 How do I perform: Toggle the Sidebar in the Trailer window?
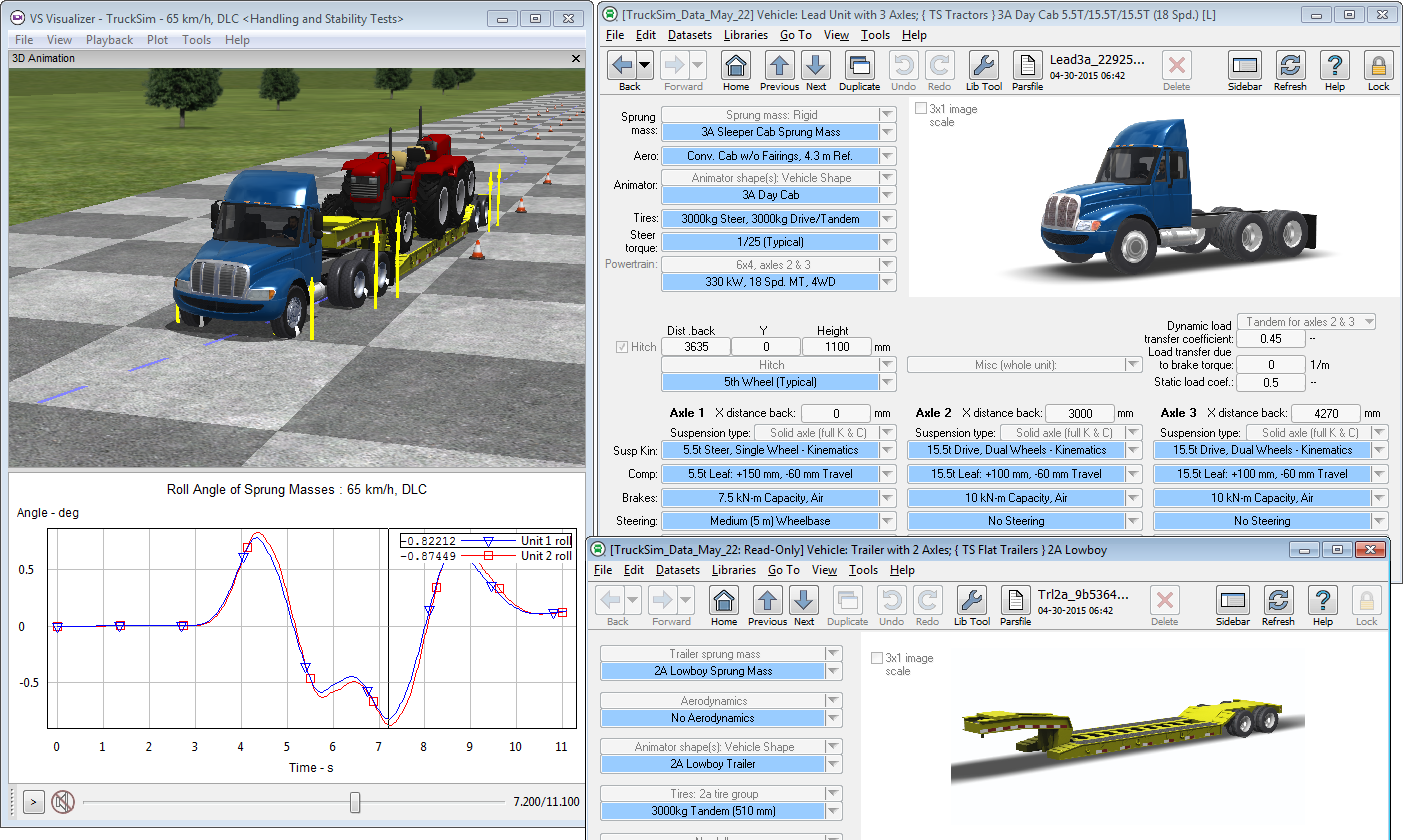1232,602
